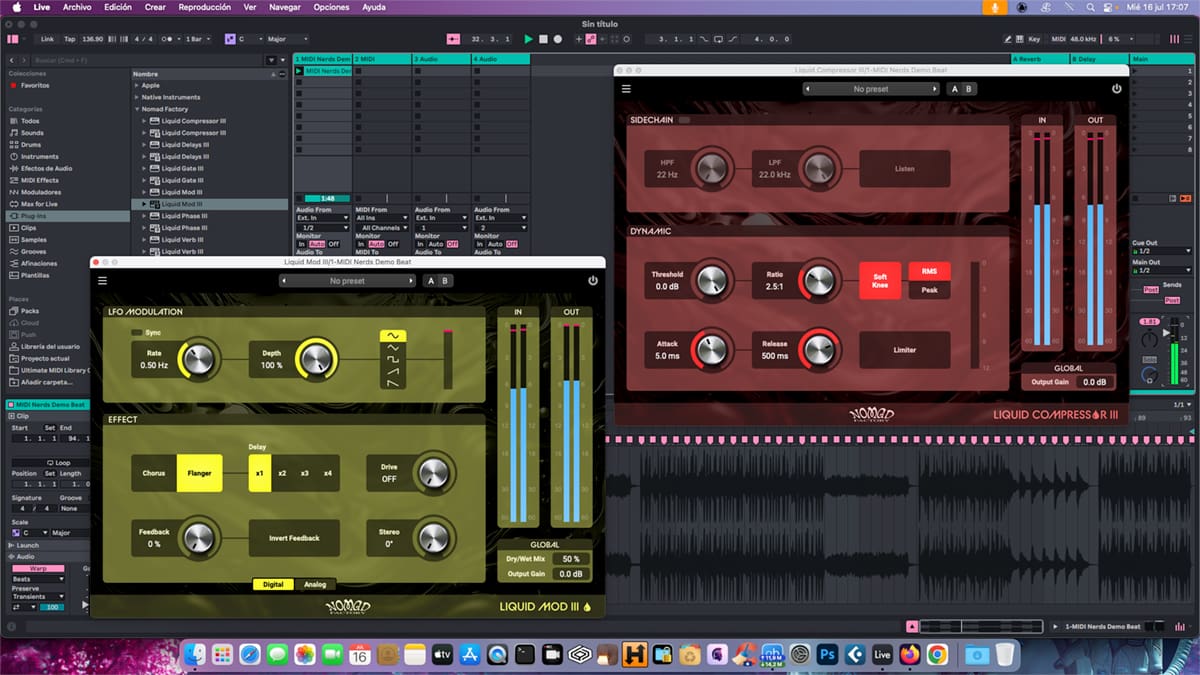The height and width of the screenshot is (675, 1200).
Task: Select Drums category in the browser
Action: [30, 145]
